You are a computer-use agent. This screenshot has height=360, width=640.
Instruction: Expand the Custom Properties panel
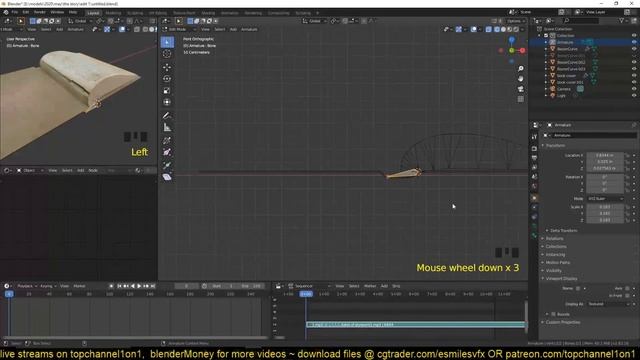click(562, 322)
